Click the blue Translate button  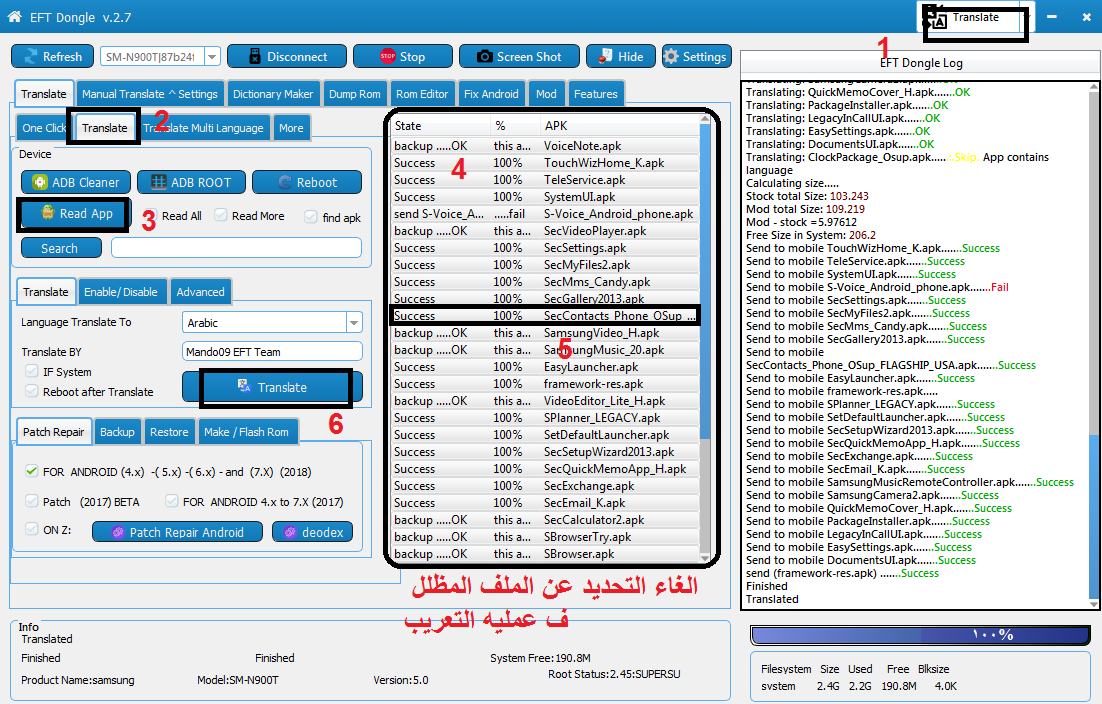tap(273, 387)
